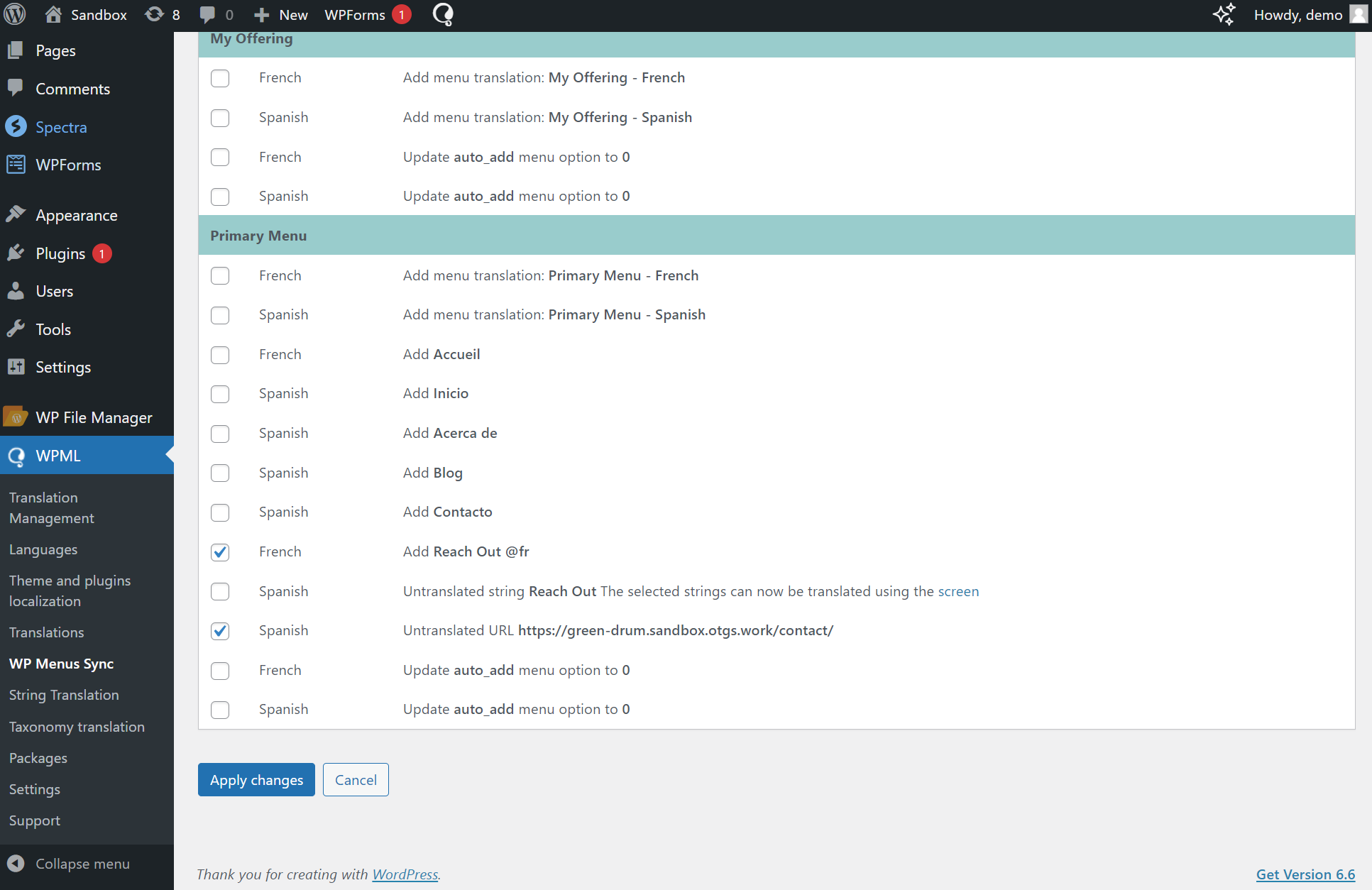Click the Cancel button
Viewport: 1372px width, 890px height.
[356, 779]
